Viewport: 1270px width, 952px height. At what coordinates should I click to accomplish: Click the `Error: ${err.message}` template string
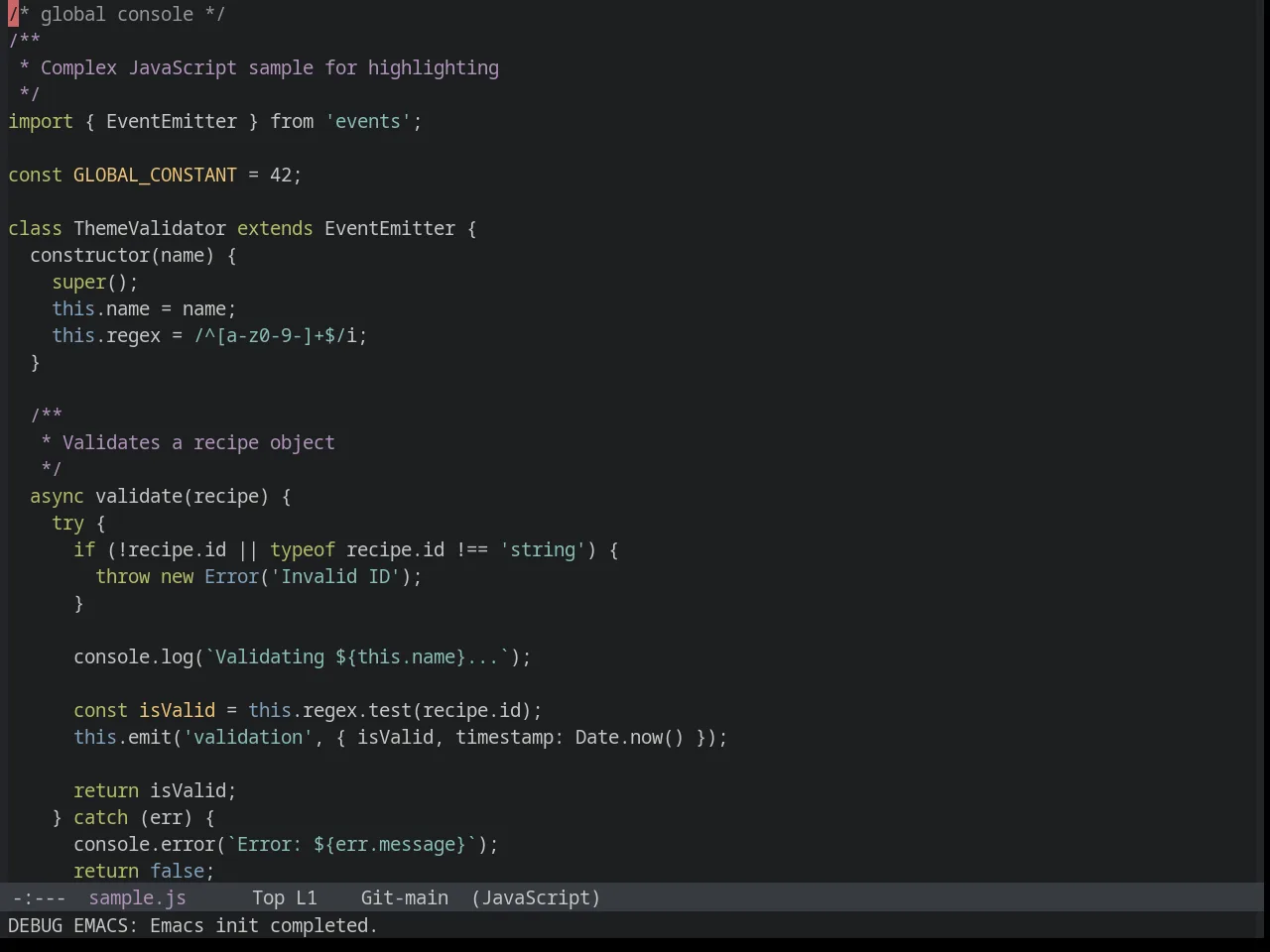(x=351, y=844)
